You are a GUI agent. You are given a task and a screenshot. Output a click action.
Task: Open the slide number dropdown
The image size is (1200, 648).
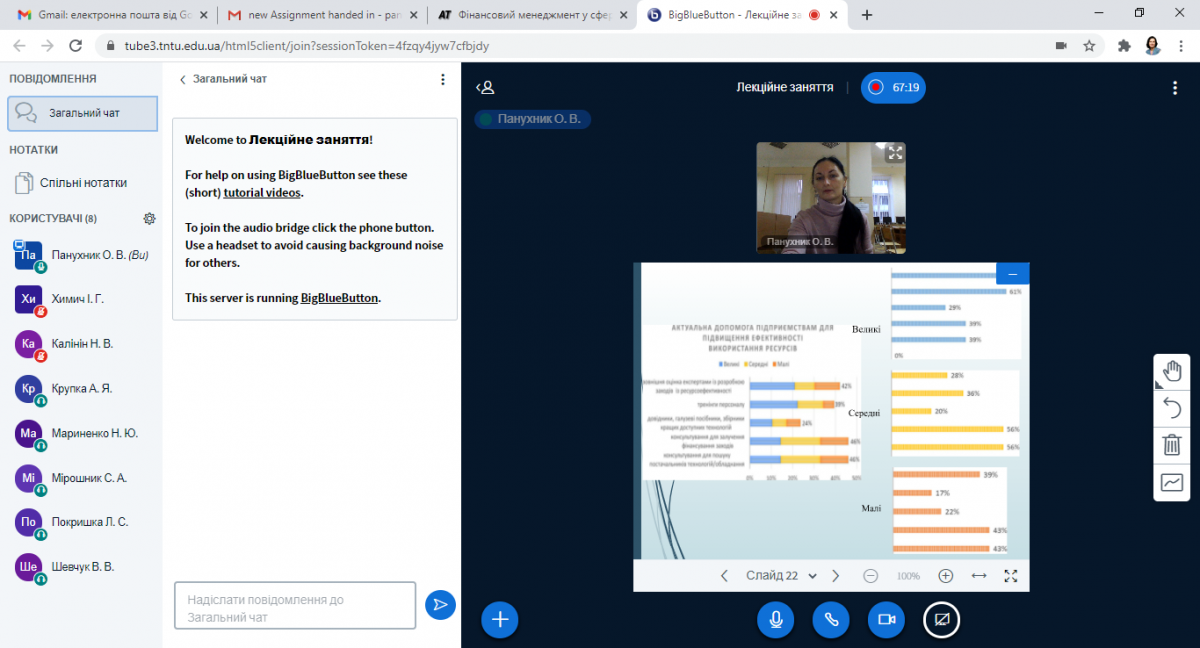[x=781, y=576]
